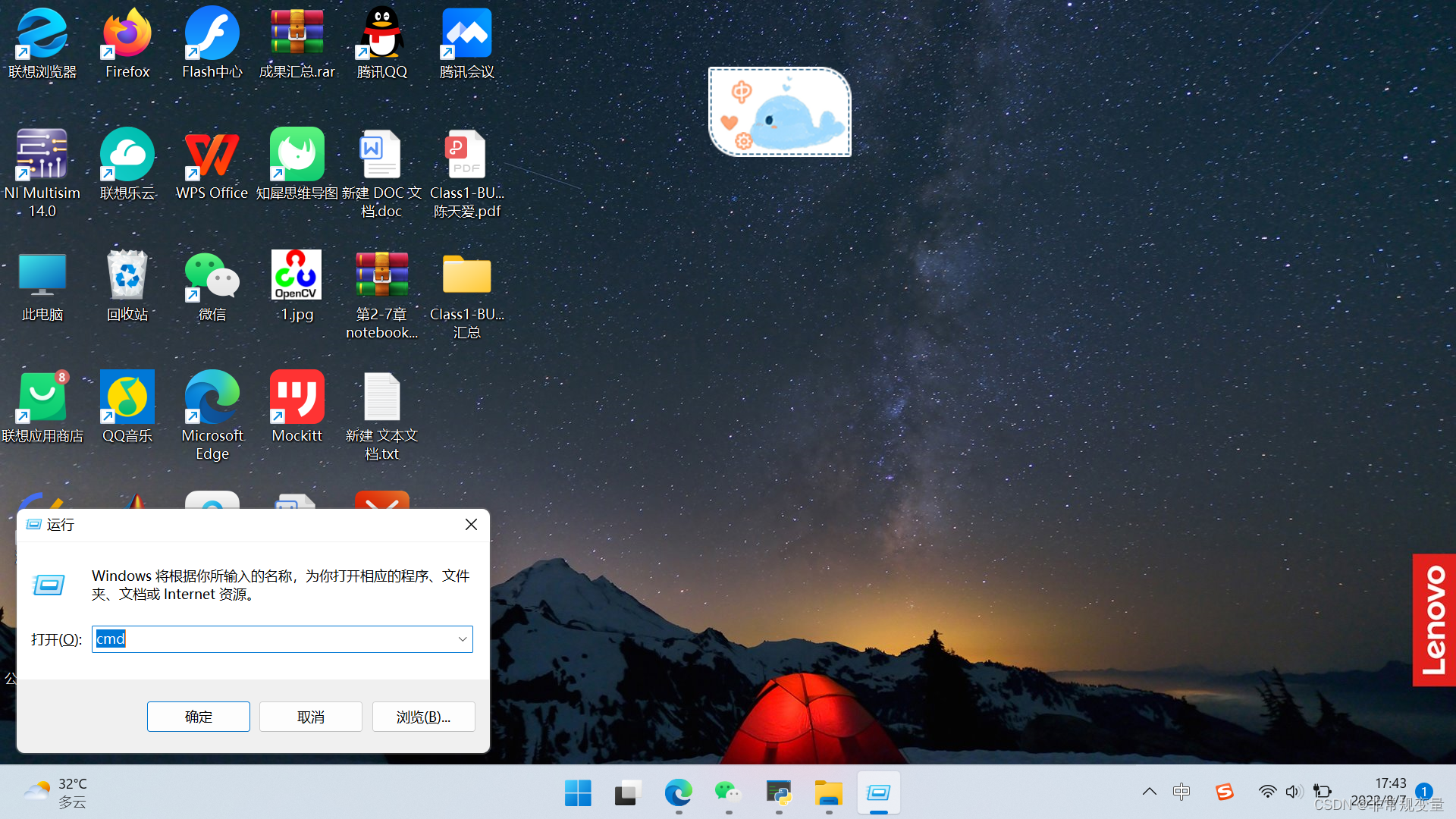Viewport: 1456px width, 819px height.
Task: Expand the 打开 combo box dropdown arrow
Action: 463,639
